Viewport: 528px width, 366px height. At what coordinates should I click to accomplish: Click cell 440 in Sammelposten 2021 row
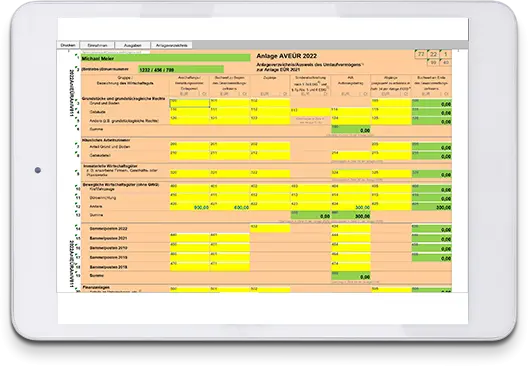pyautogui.click(x=189, y=238)
